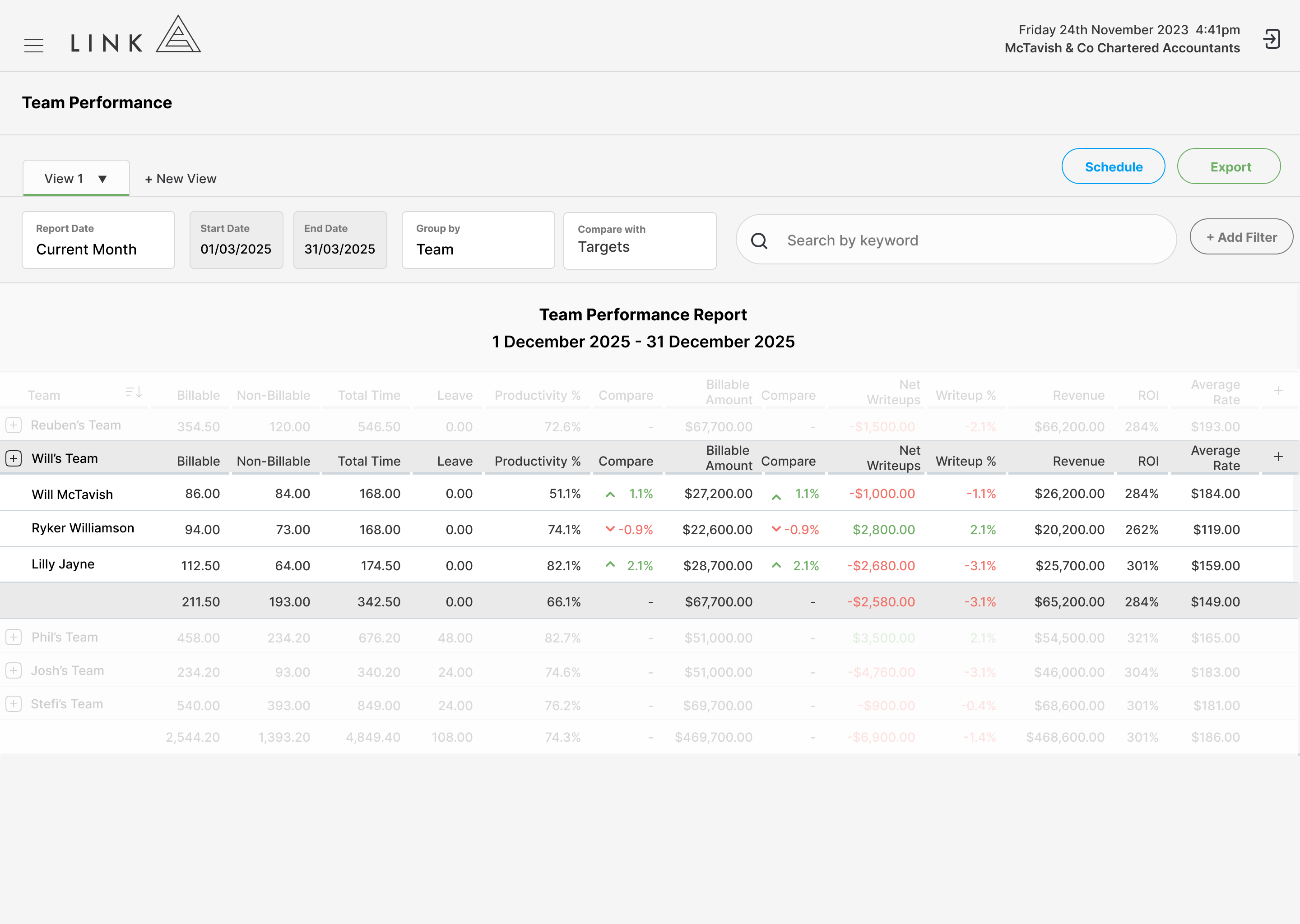Open the View 1 dropdown arrow
Screen dimensions: 1300x924
tap(102, 179)
